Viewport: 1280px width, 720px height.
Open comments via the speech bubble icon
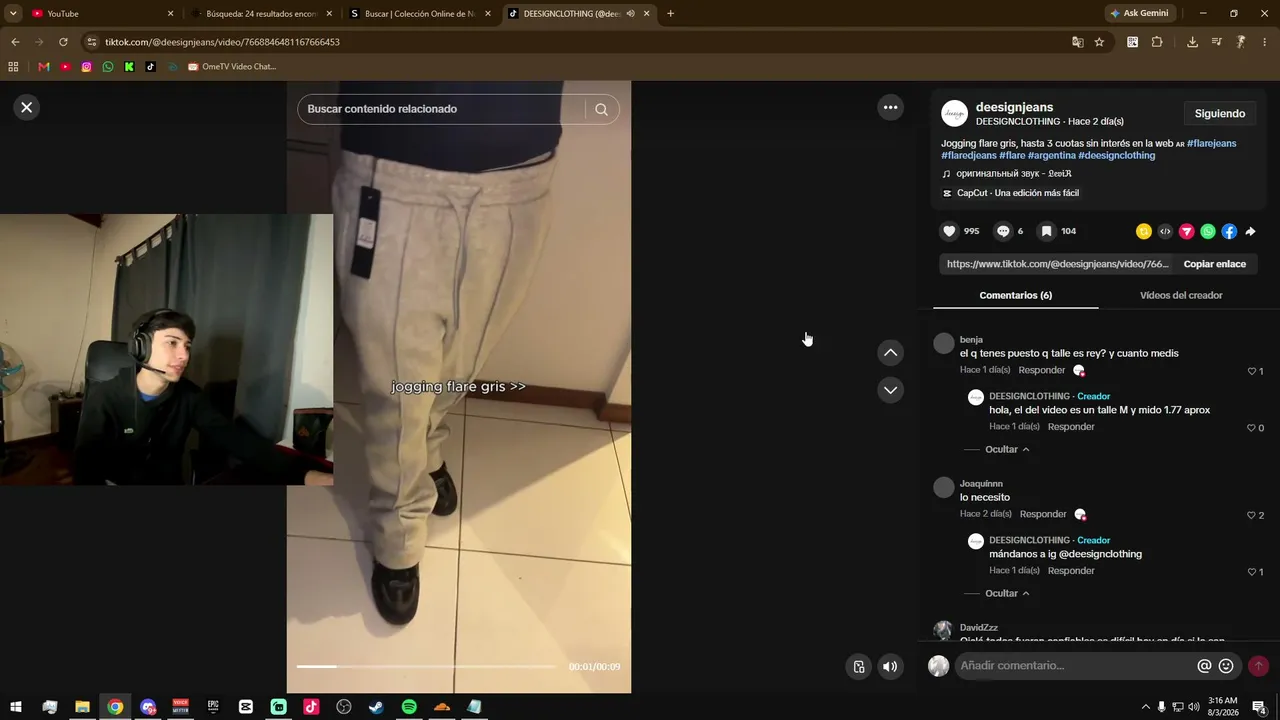(1003, 231)
